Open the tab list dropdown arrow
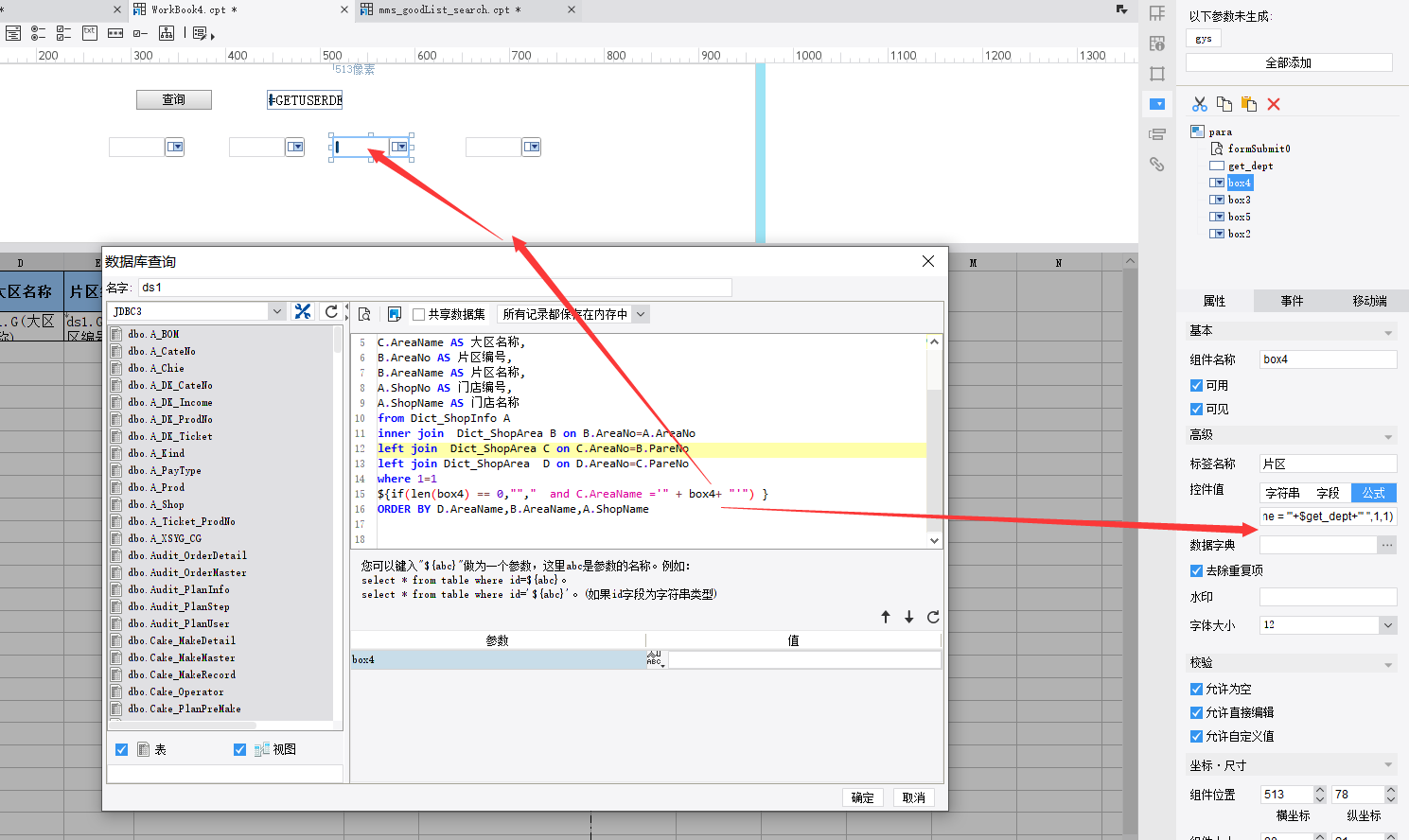The width and height of the screenshot is (1409, 840). [1121, 9]
